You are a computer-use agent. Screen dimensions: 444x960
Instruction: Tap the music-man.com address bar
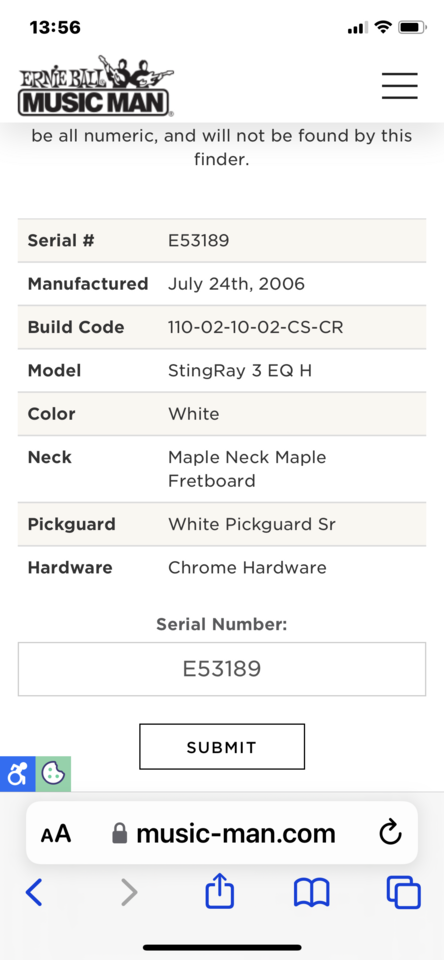click(x=222, y=833)
